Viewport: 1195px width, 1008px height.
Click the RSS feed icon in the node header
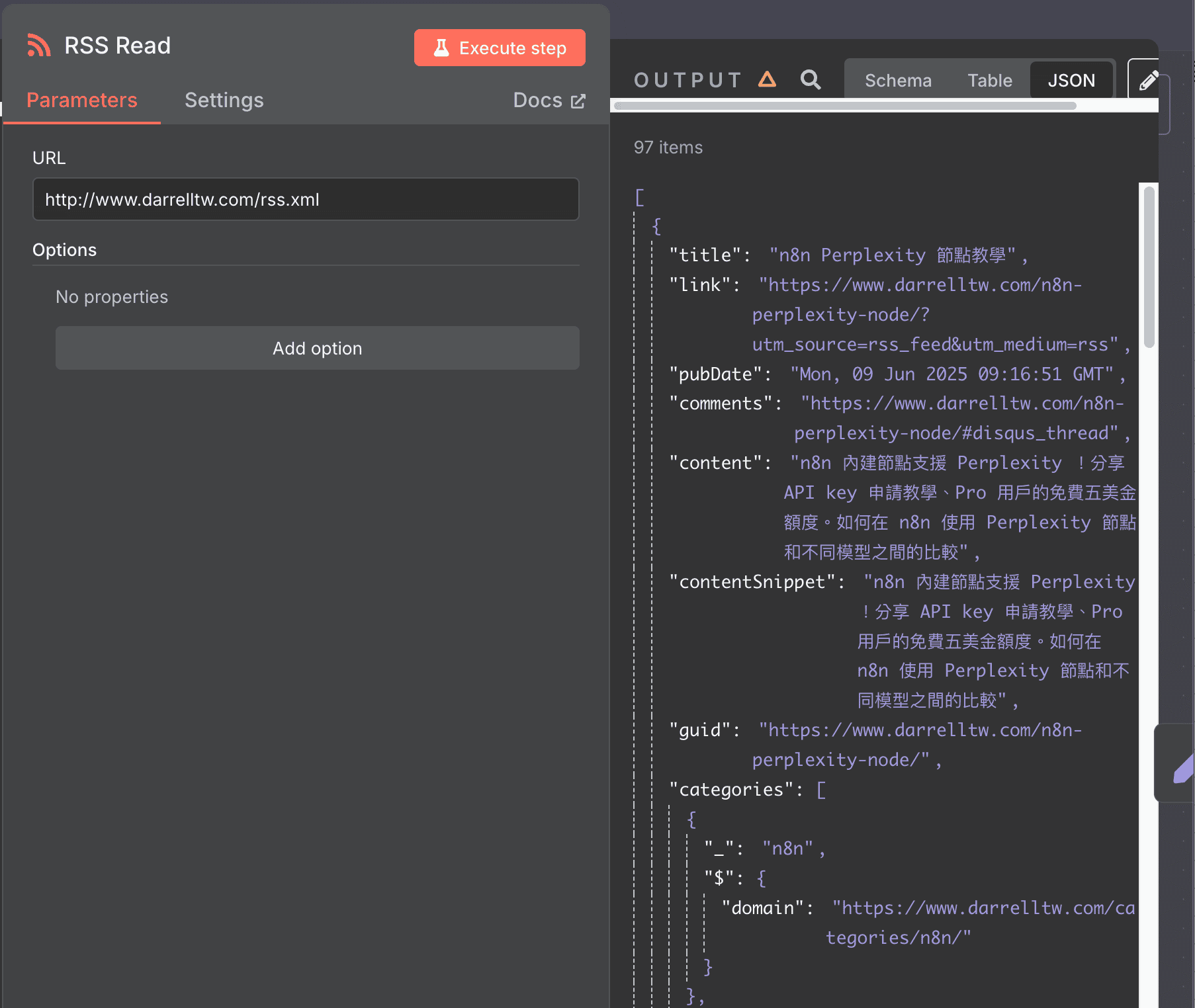38,45
